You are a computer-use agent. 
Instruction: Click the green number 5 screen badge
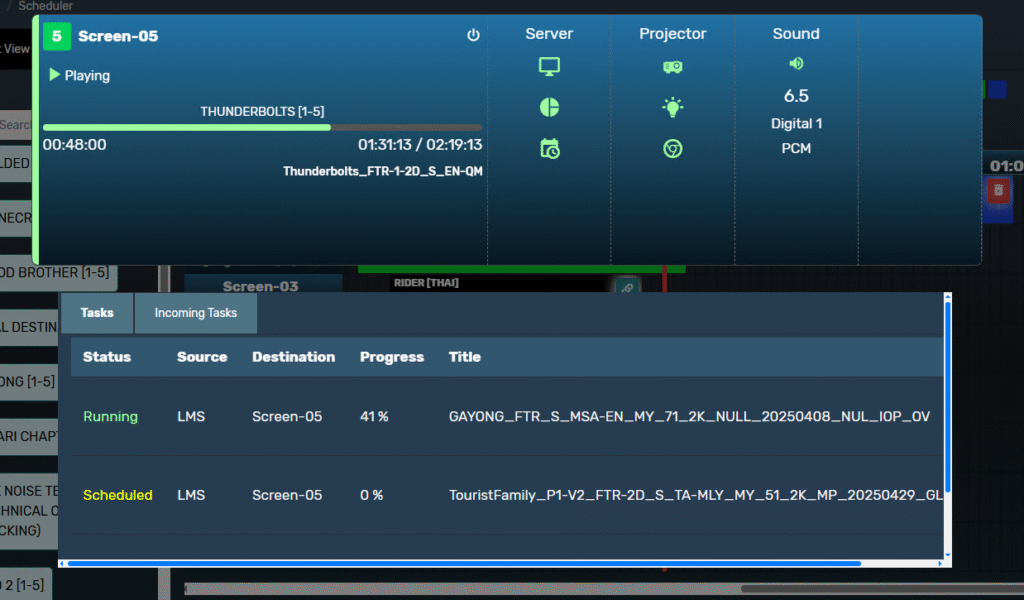(57, 36)
